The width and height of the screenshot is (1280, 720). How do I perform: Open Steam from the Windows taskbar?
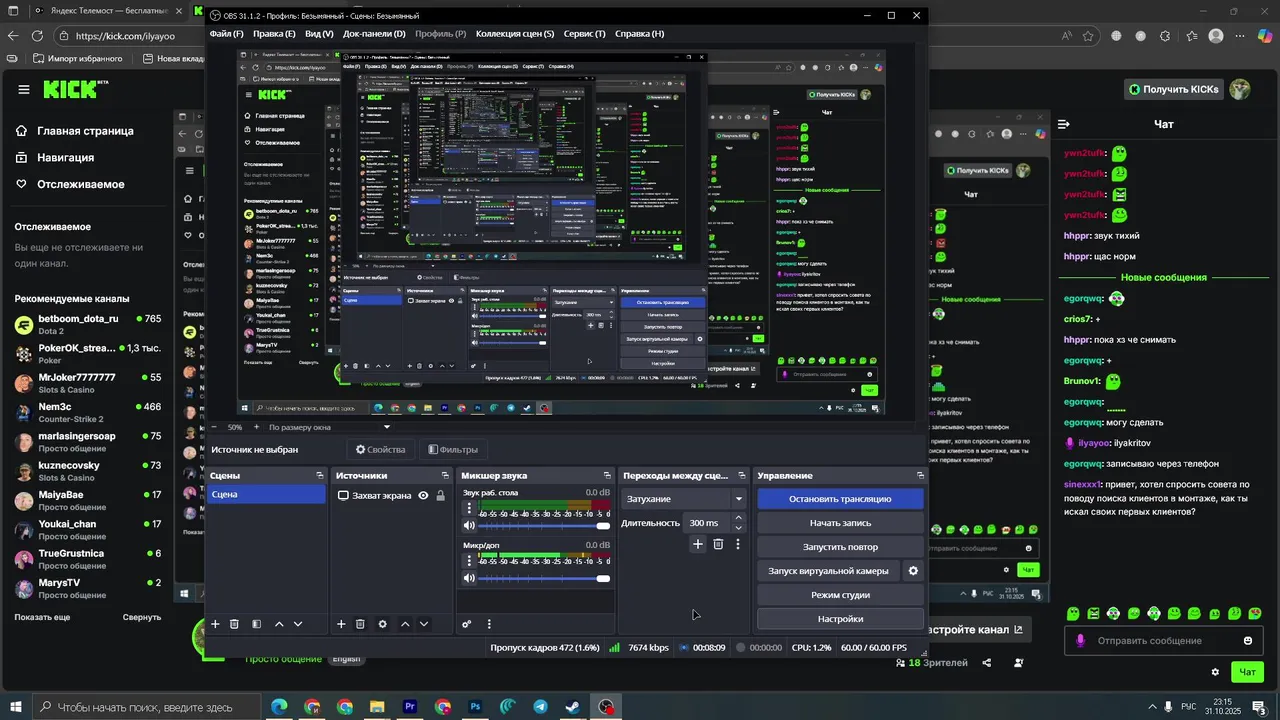[573, 707]
